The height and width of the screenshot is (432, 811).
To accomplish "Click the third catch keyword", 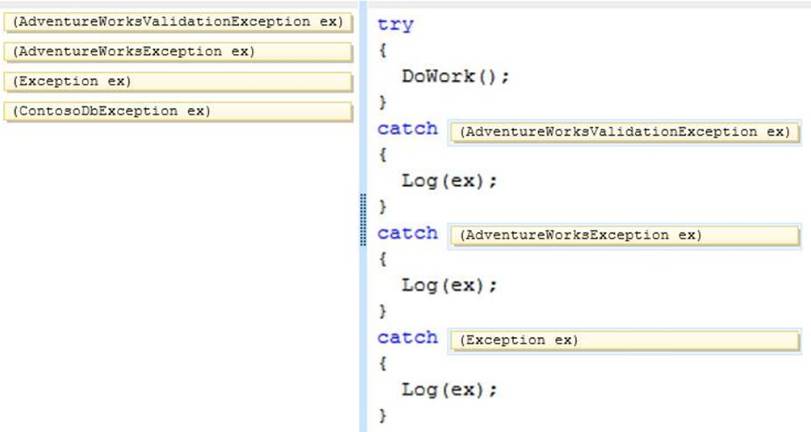I will pyautogui.click(x=407, y=338).
